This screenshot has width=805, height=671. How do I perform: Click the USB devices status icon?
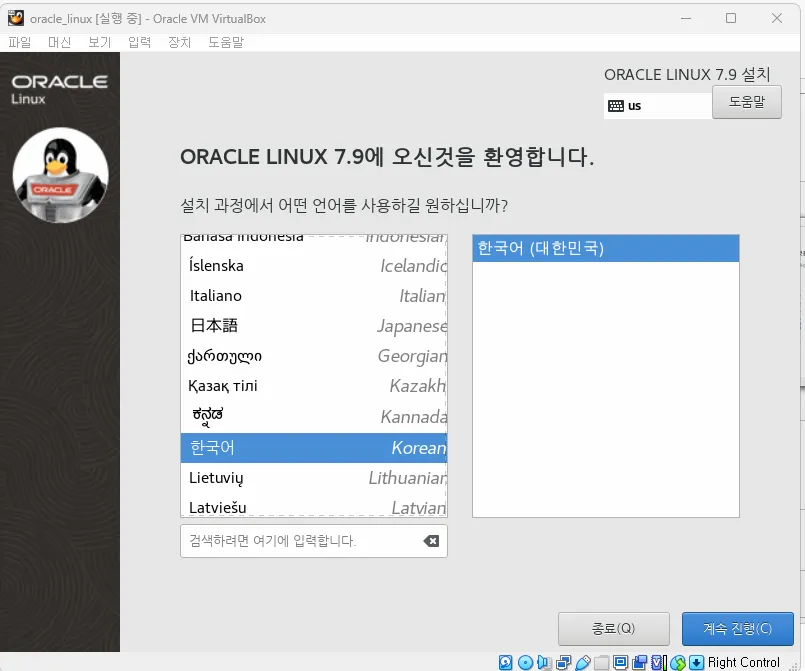[583, 662]
